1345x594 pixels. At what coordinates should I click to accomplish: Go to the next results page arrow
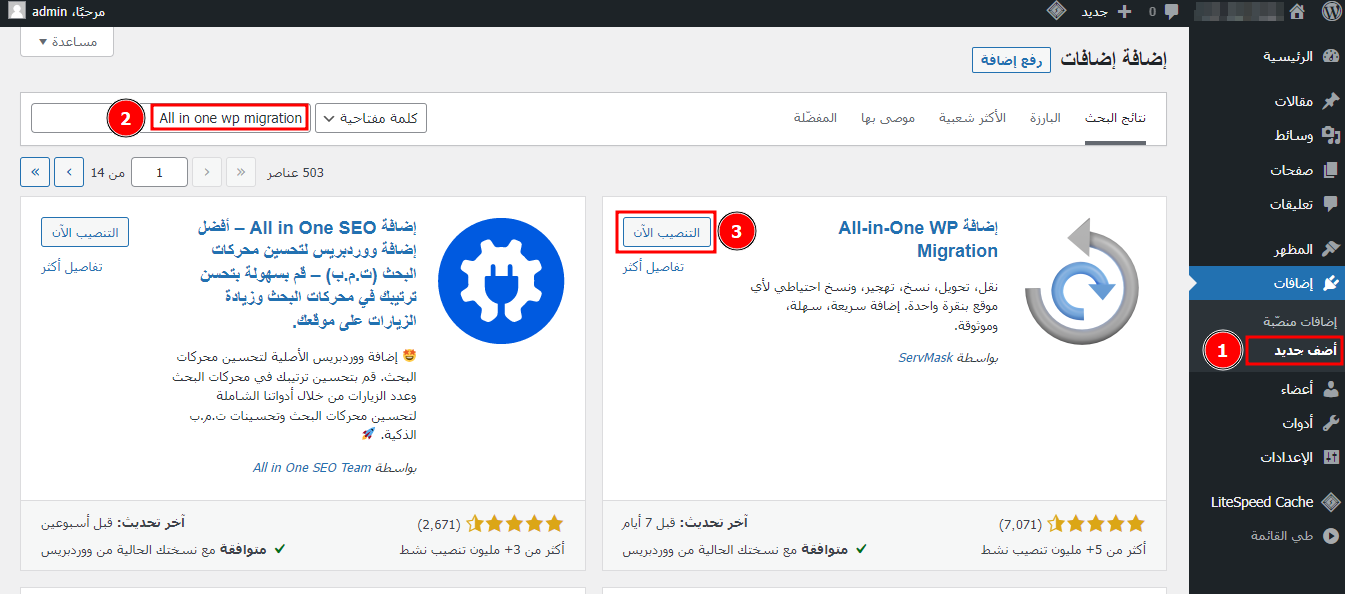coord(69,172)
